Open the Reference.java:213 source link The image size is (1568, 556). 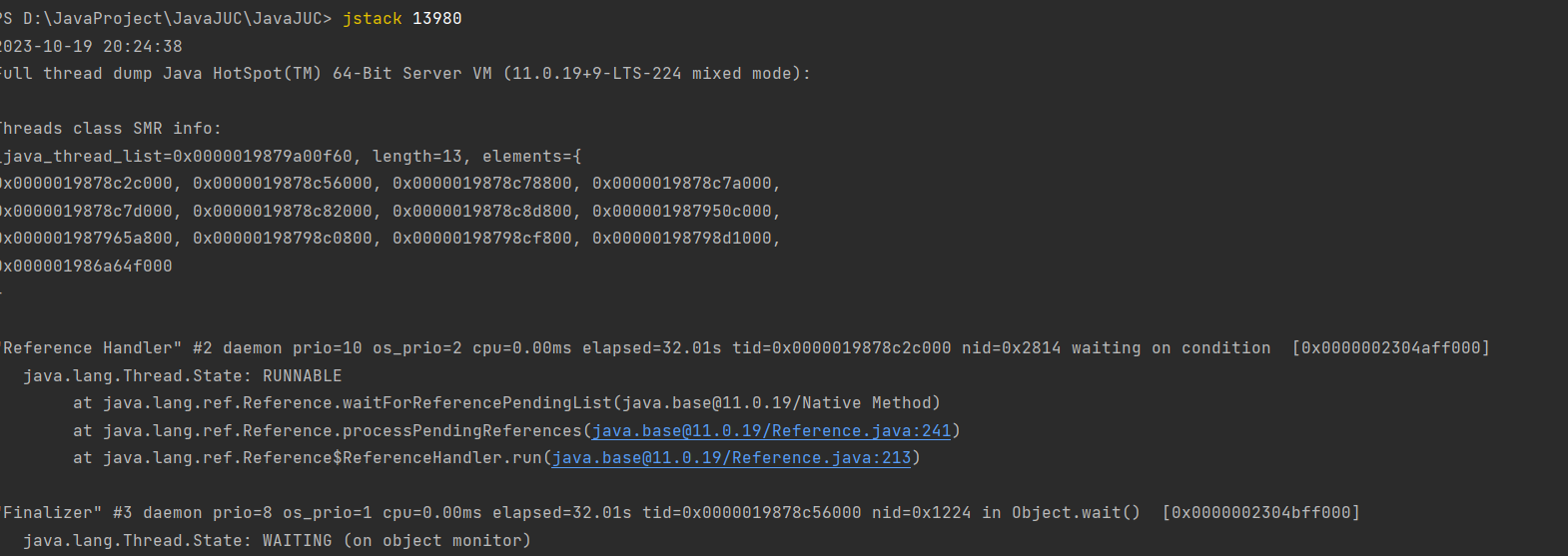pos(731,458)
